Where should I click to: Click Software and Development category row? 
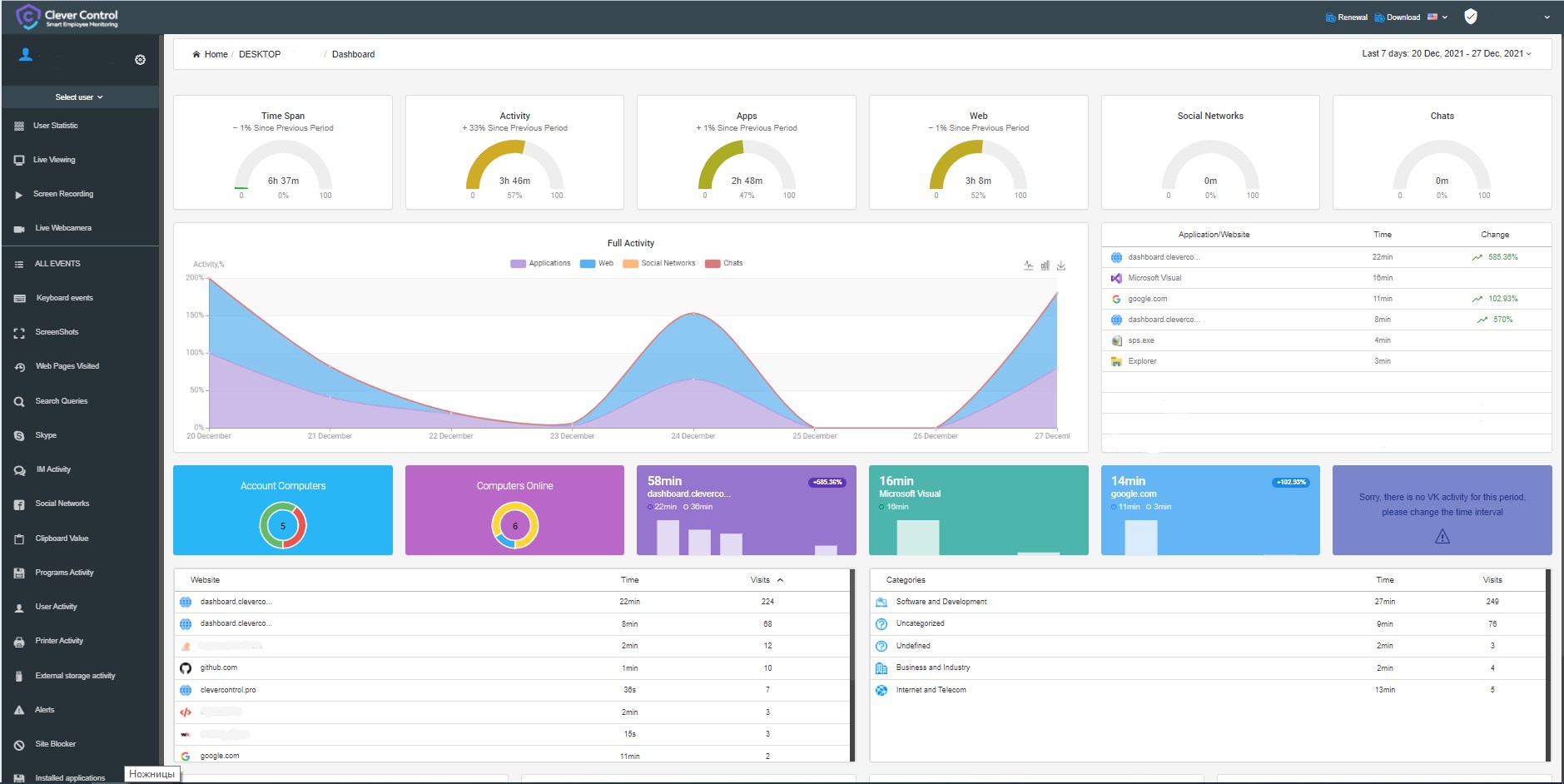(x=1208, y=602)
